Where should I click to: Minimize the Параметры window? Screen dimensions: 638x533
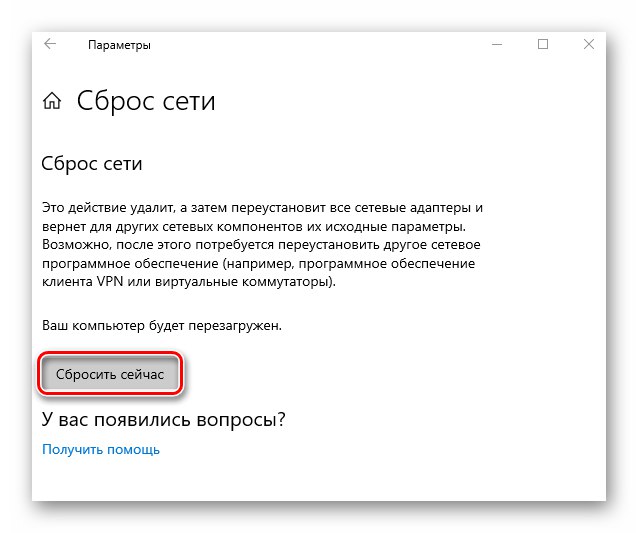click(497, 44)
